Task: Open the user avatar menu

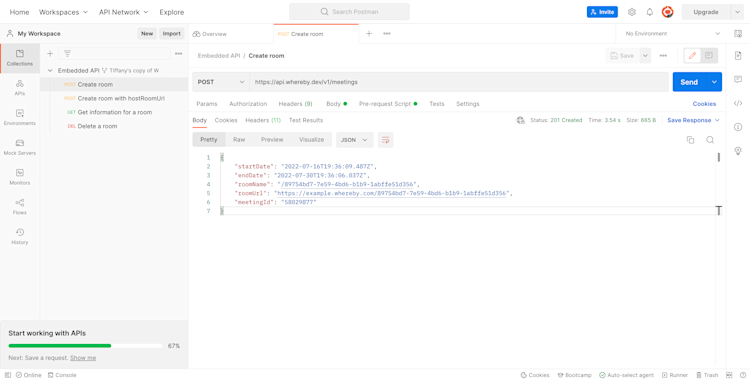Action: pyautogui.click(x=667, y=12)
